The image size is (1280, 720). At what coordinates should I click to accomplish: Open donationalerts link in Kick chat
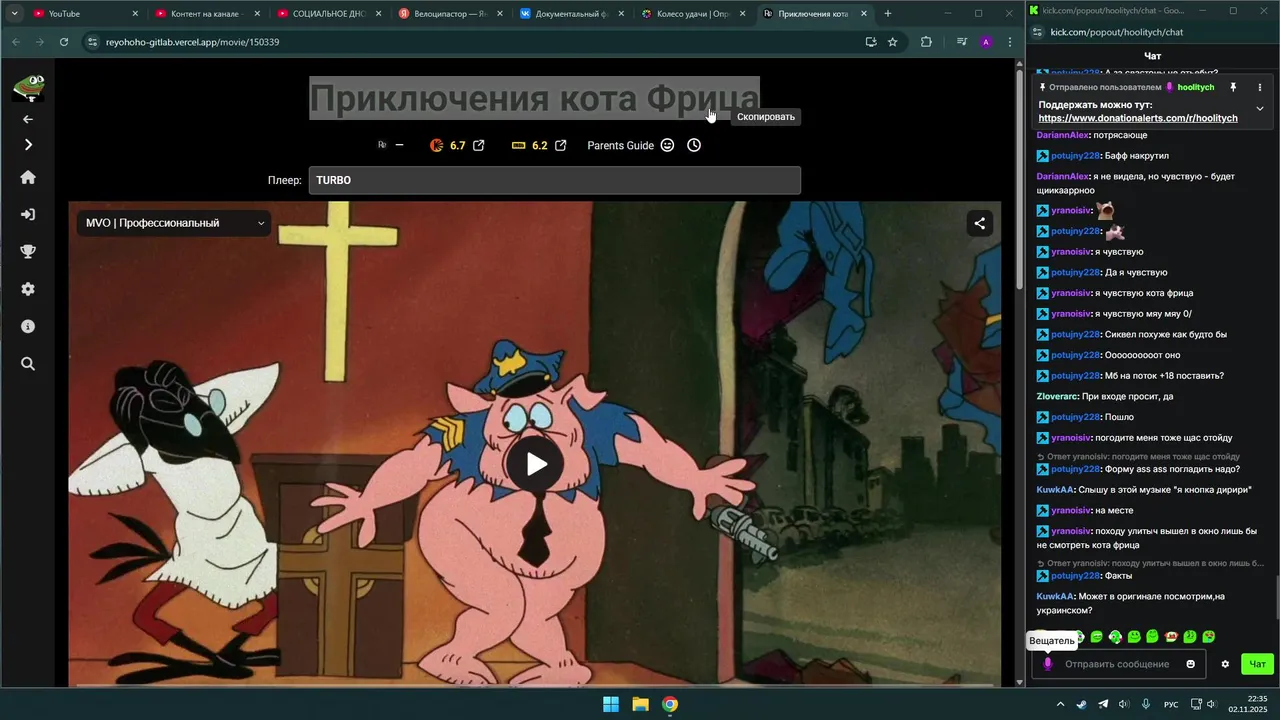[1138, 118]
